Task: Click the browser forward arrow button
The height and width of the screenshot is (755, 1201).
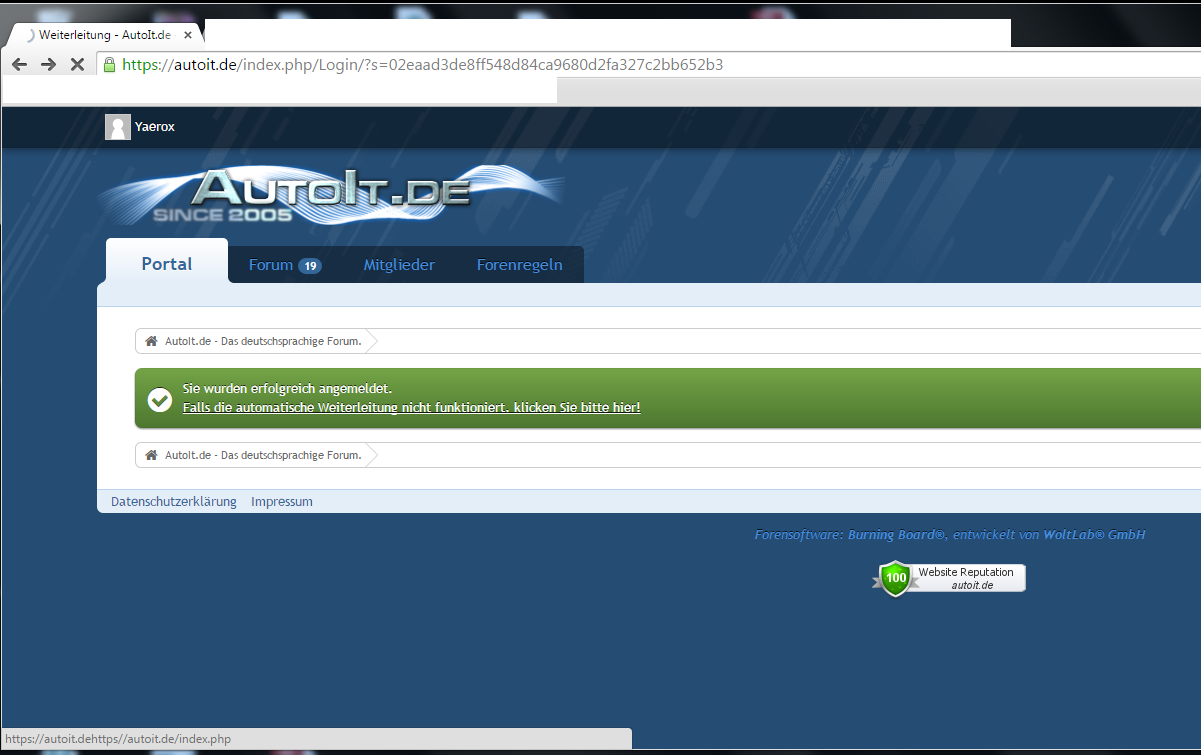Action: (x=48, y=65)
